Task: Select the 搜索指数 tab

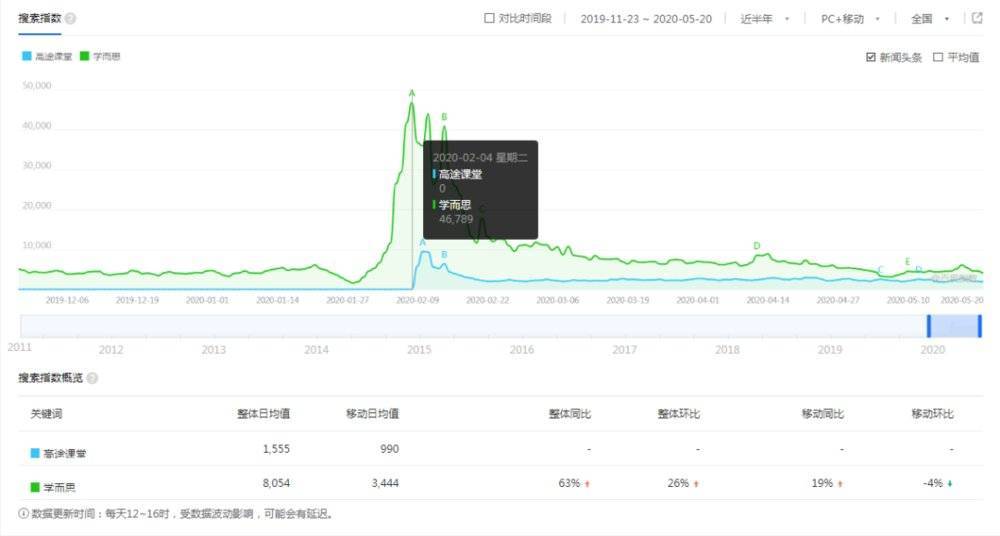Action: coord(40,19)
